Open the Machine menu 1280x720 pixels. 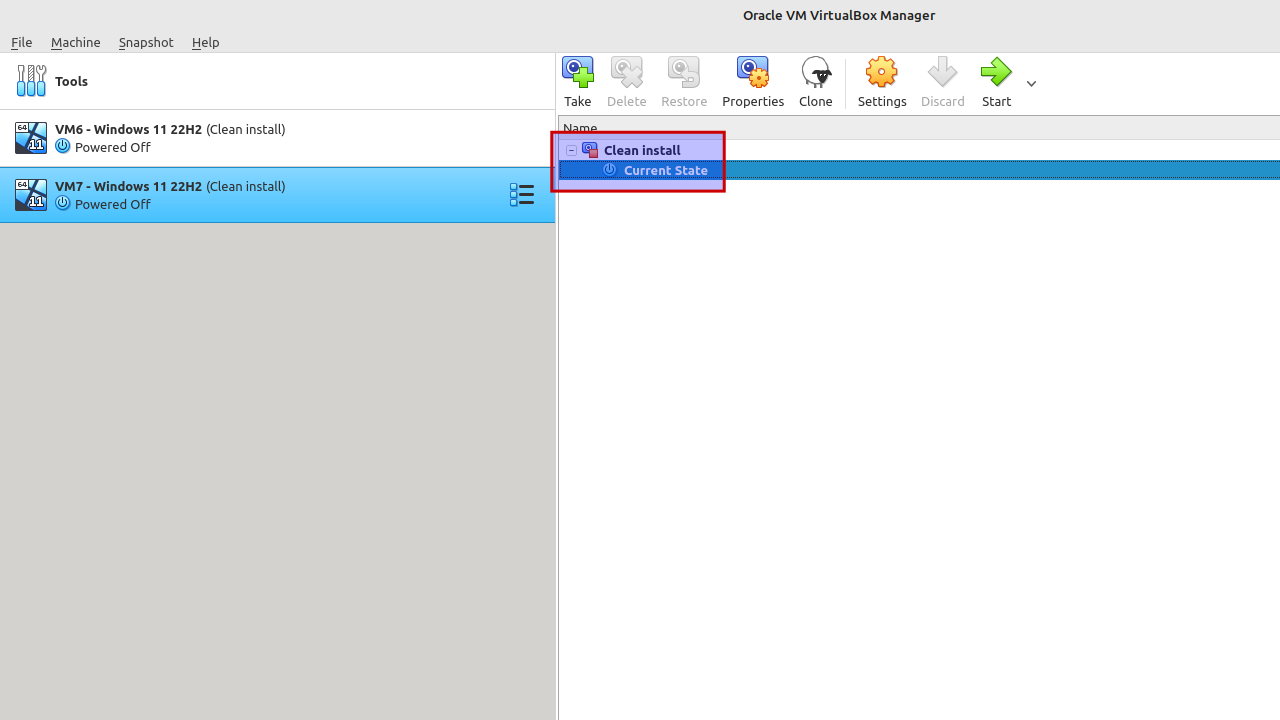pos(75,42)
